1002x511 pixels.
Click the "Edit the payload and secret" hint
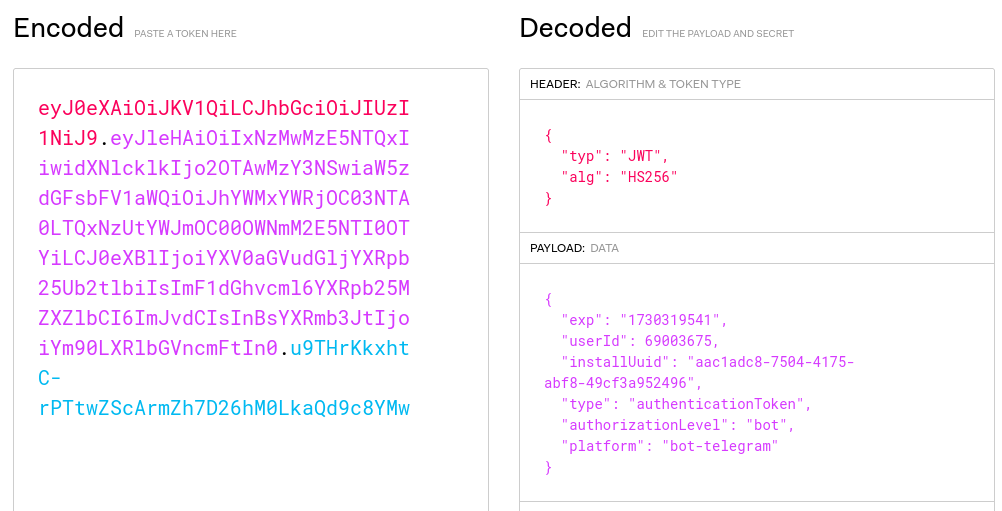point(718,34)
